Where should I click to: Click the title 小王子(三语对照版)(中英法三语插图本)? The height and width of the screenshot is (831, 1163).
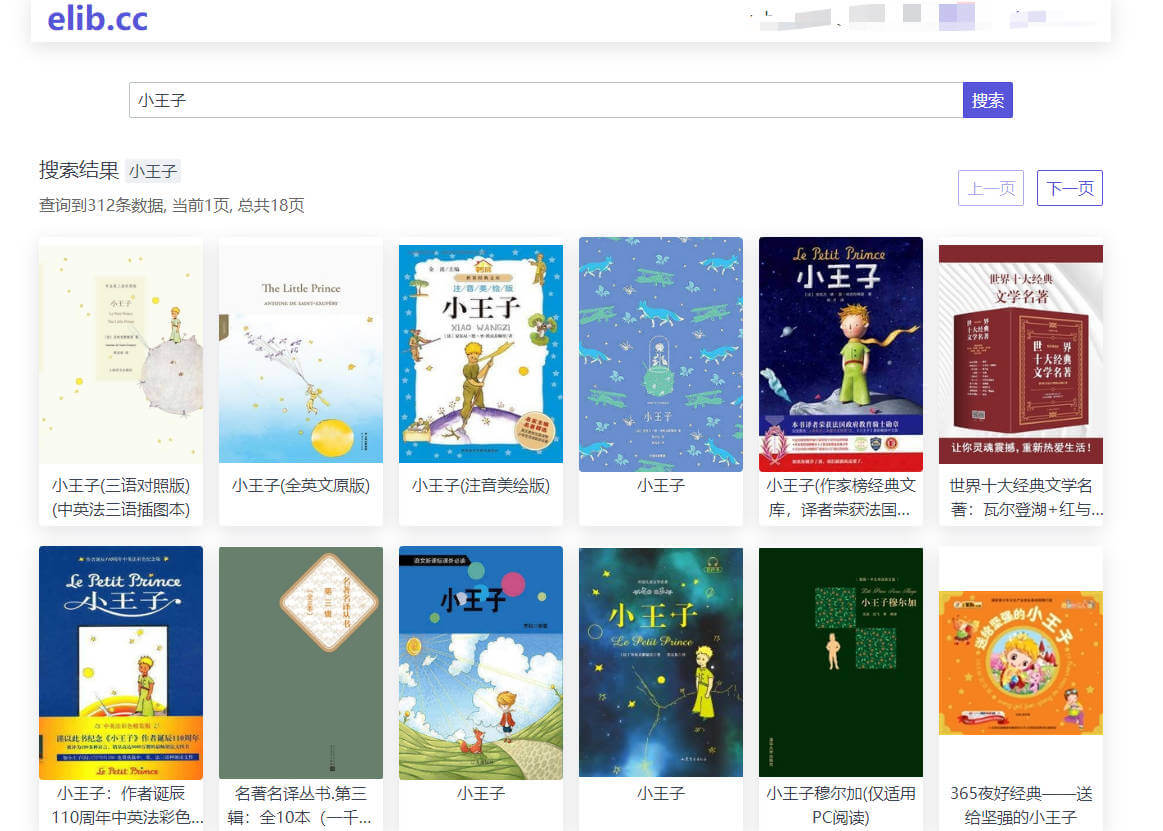coord(121,497)
